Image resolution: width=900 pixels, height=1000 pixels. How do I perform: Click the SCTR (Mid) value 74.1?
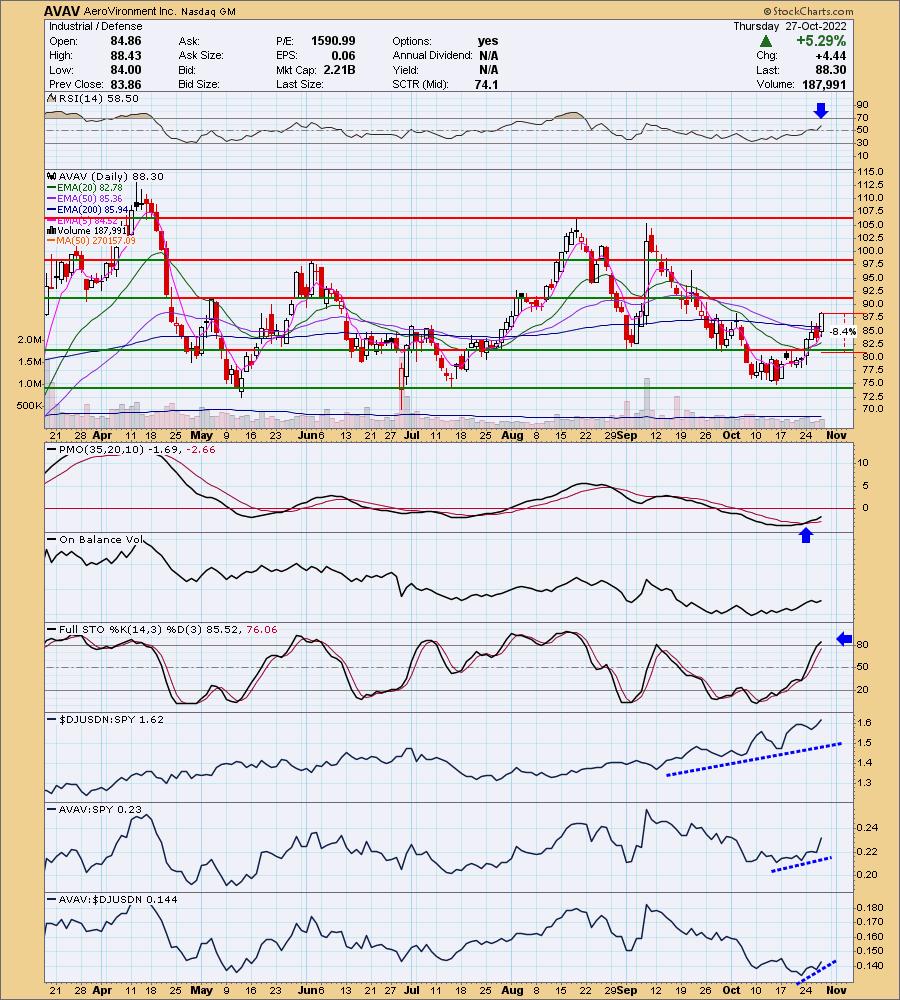click(x=487, y=84)
